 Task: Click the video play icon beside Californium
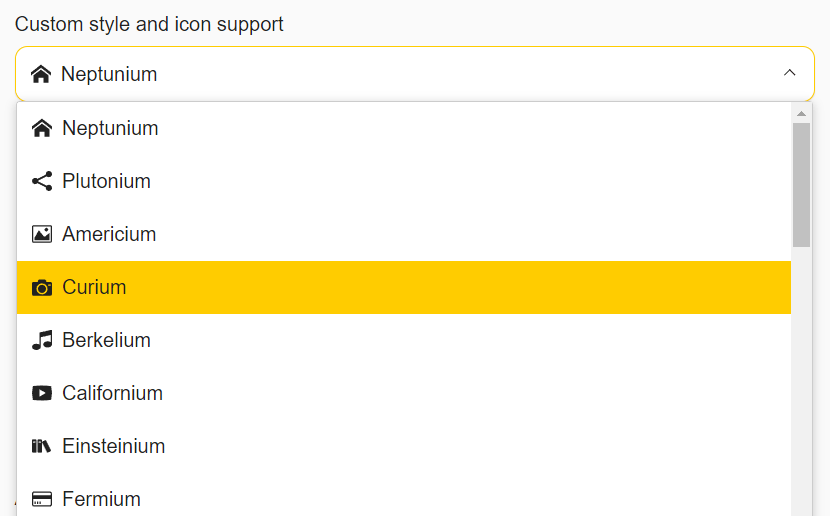[42, 393]
